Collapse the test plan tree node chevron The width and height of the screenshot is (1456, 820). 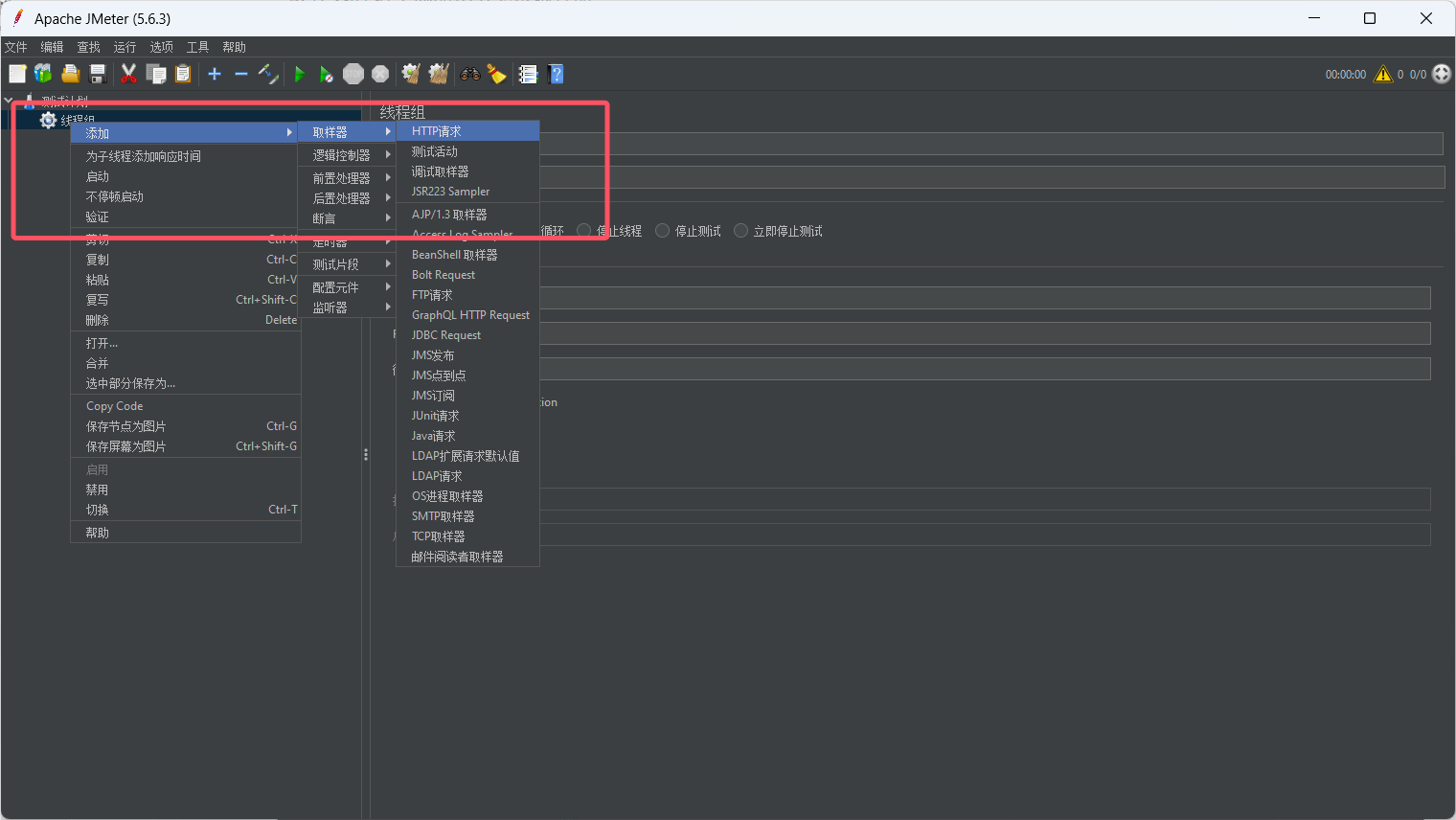click(9, 100)
